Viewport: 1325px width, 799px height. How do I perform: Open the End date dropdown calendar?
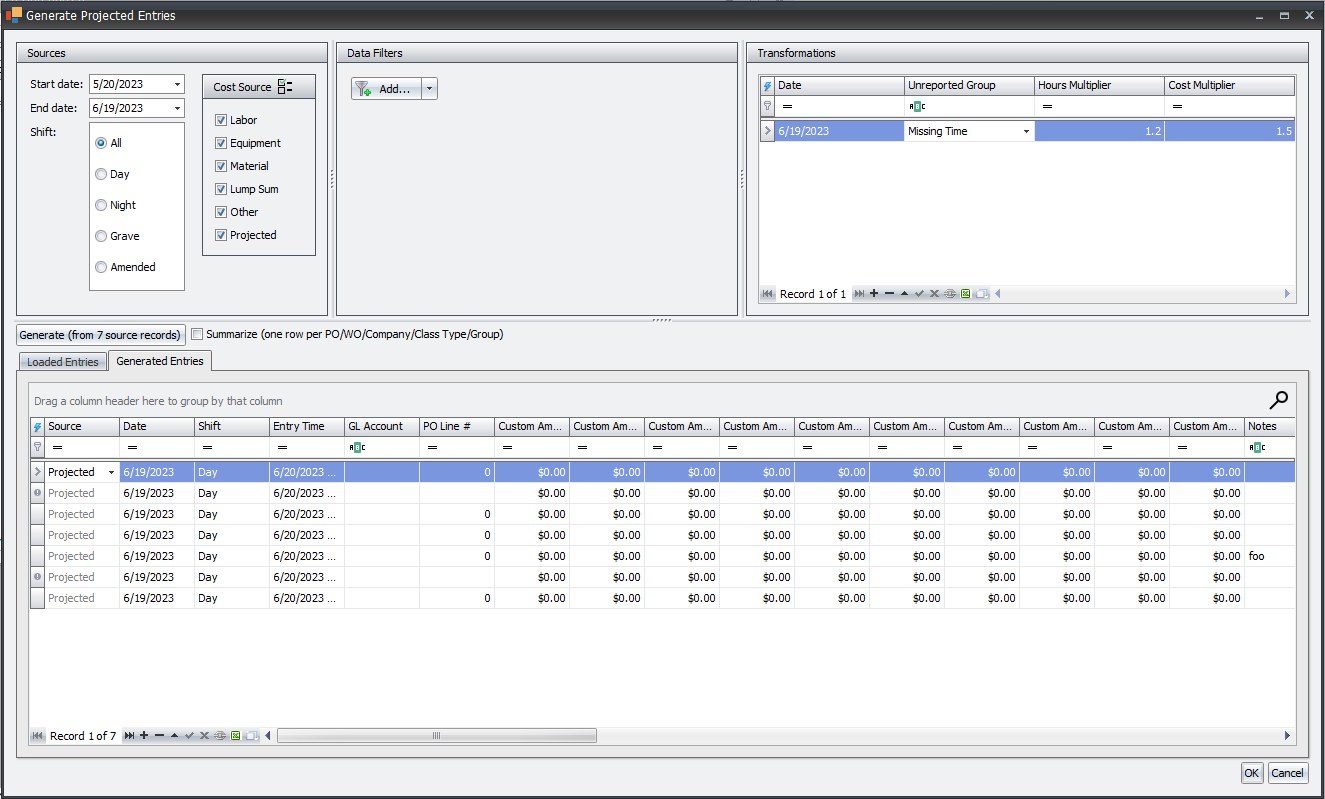(177, 108)
